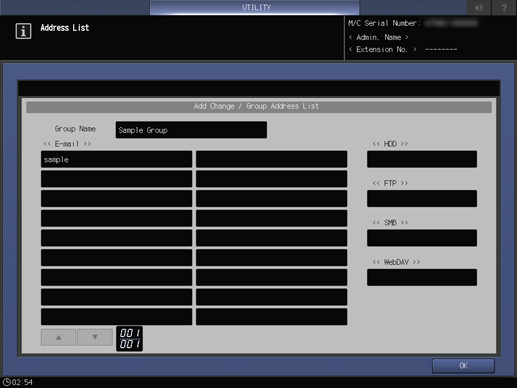
Task: Click the speaker sound icon
Action: (479, 7)
